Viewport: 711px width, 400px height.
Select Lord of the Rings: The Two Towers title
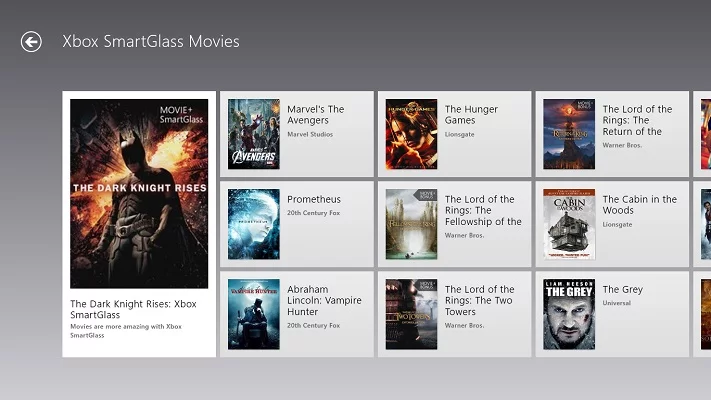(479, 300)
